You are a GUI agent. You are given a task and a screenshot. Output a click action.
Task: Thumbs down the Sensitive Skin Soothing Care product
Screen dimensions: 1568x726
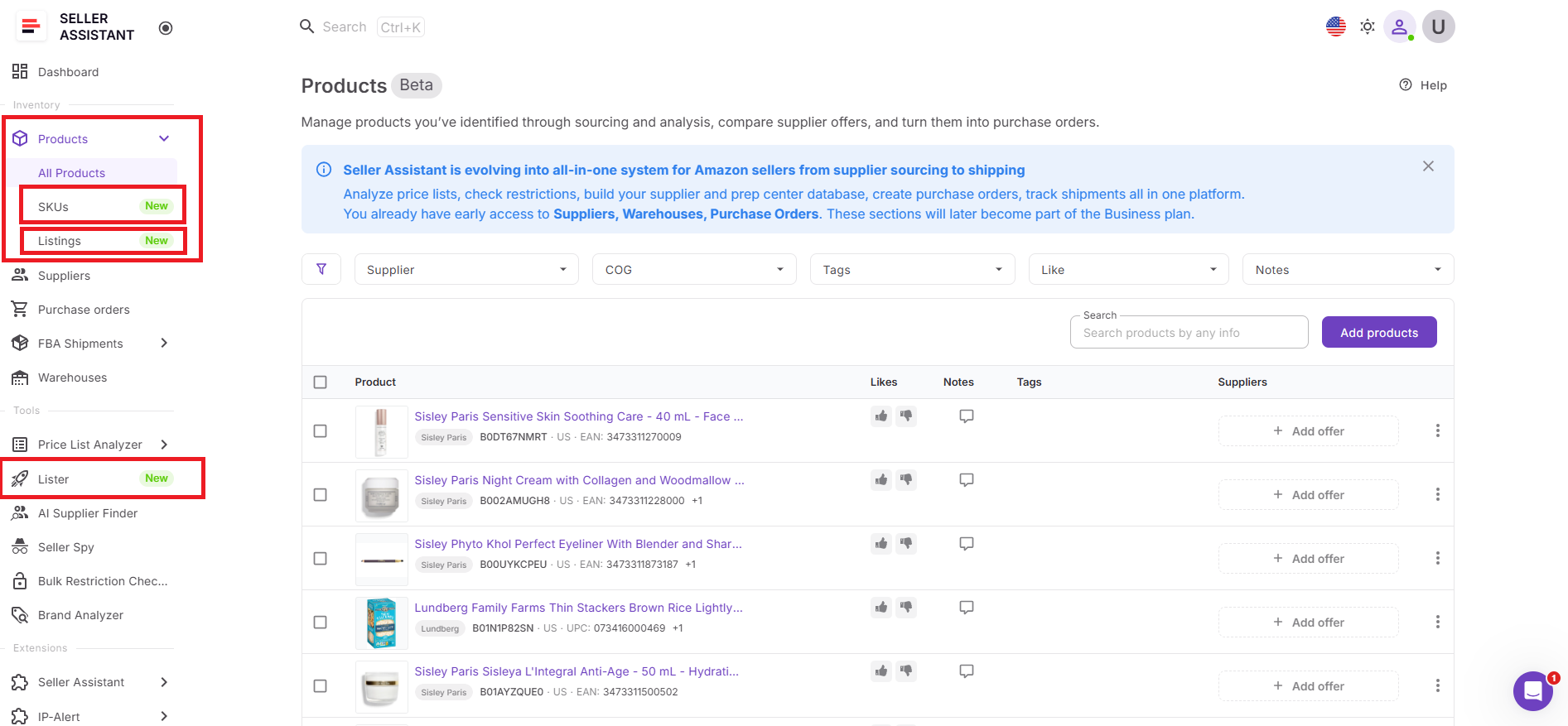coord(906,416)
